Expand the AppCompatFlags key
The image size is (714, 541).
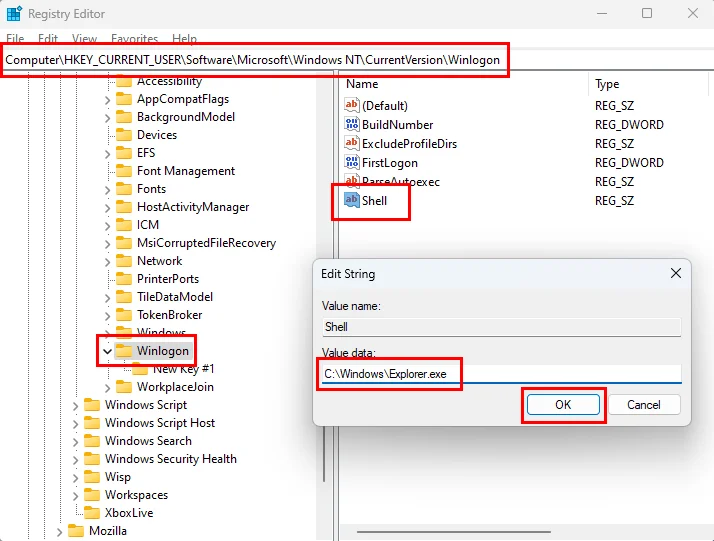[x=107, y=100]
